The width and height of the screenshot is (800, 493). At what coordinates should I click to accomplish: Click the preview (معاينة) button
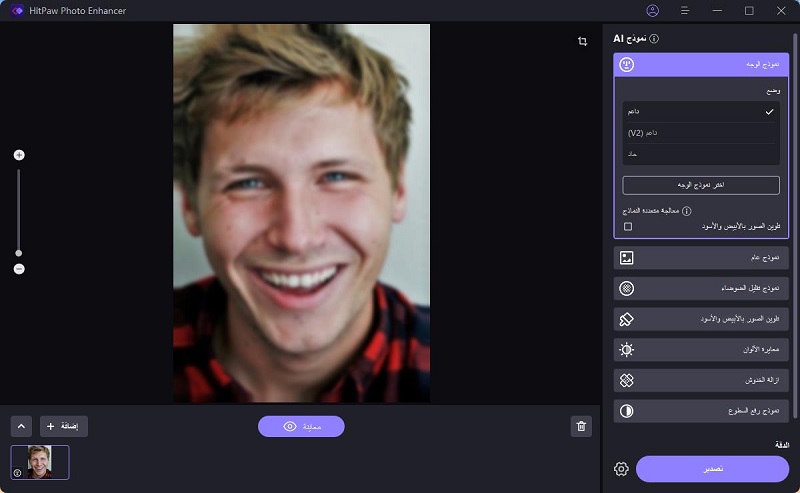[301, 427]
